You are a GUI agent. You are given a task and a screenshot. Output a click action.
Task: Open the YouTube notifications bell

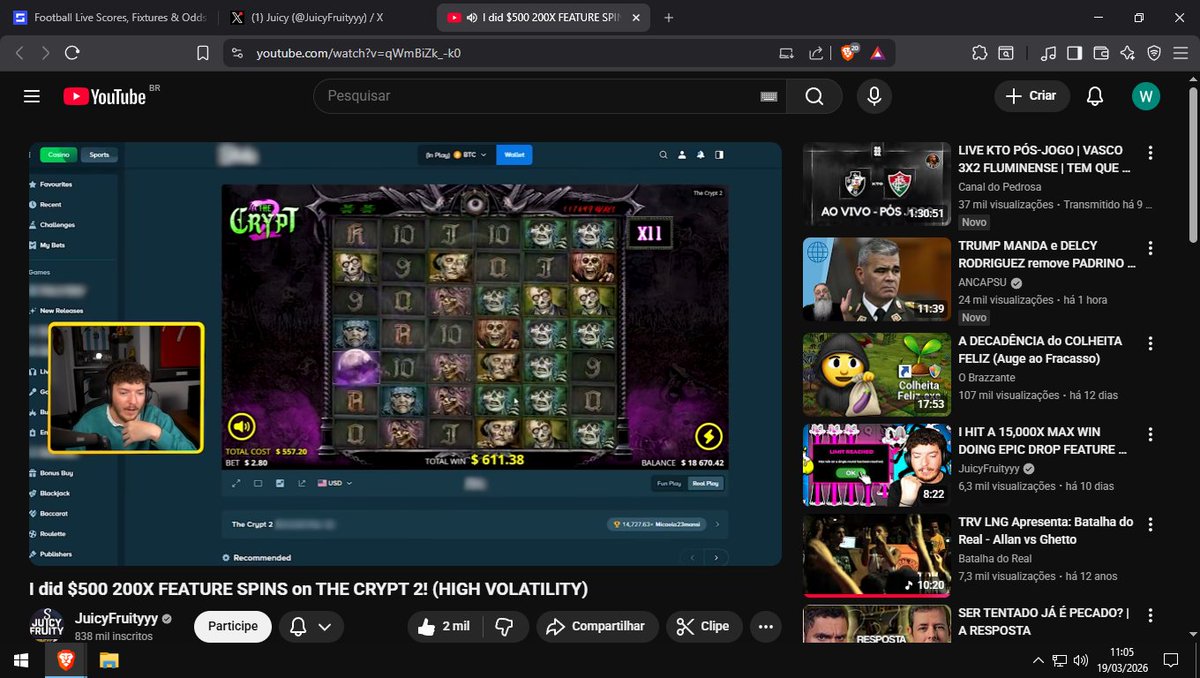click(x=1095, y=96)
